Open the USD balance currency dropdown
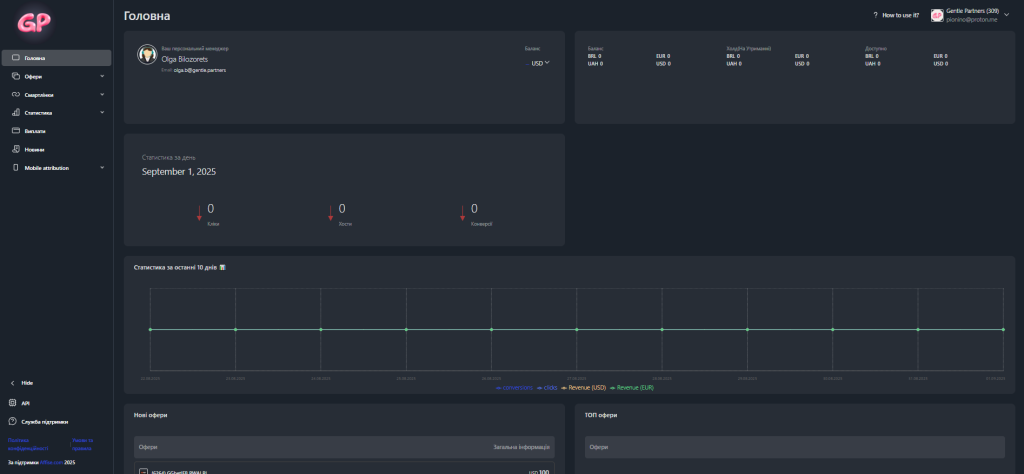Screen dimensions: 1024x474 click(x=540, y=63)
